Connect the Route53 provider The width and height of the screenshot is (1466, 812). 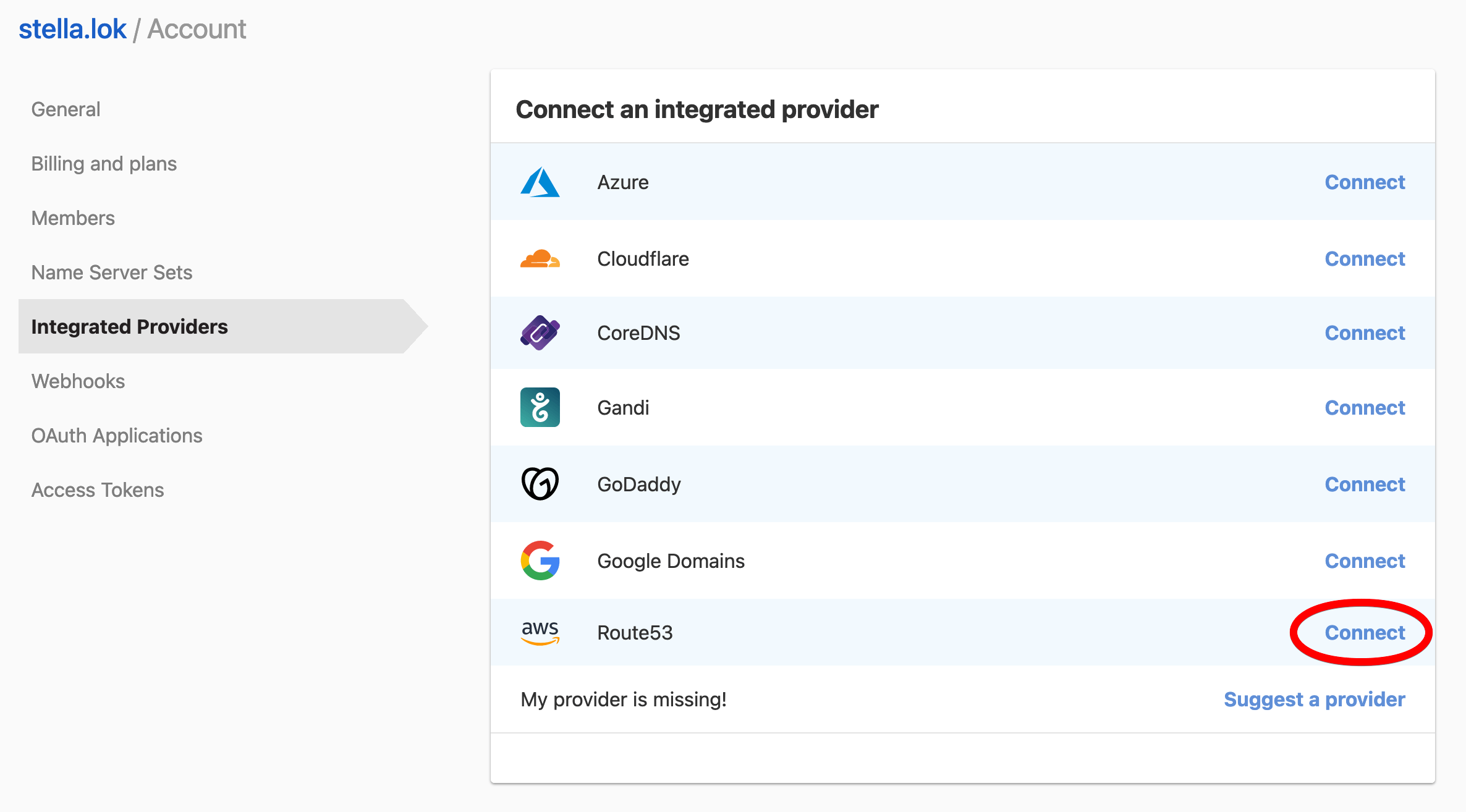tap(1364, 632)
